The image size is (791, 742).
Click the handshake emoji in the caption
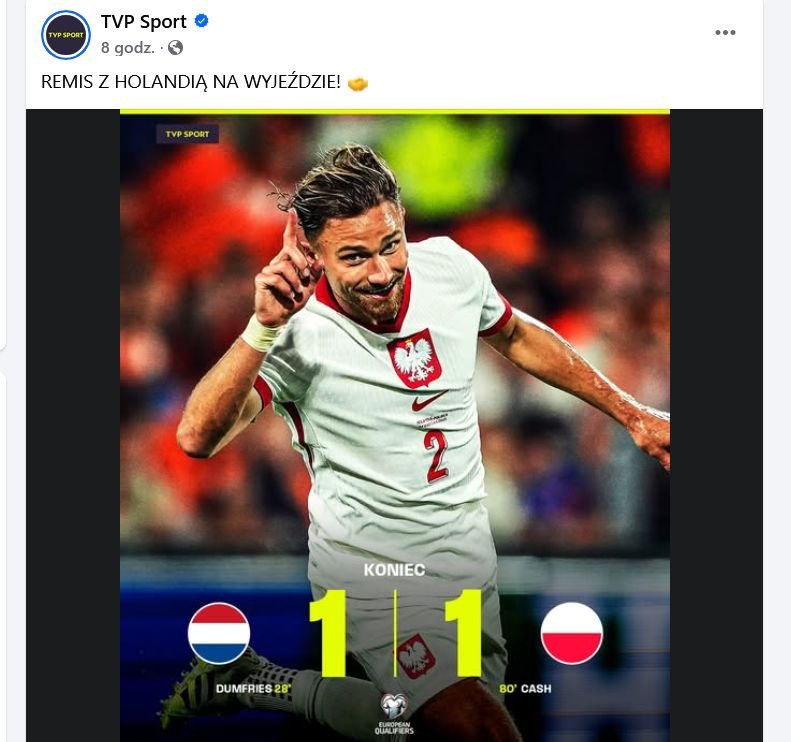pyautogui.click(x=358, y=84)
